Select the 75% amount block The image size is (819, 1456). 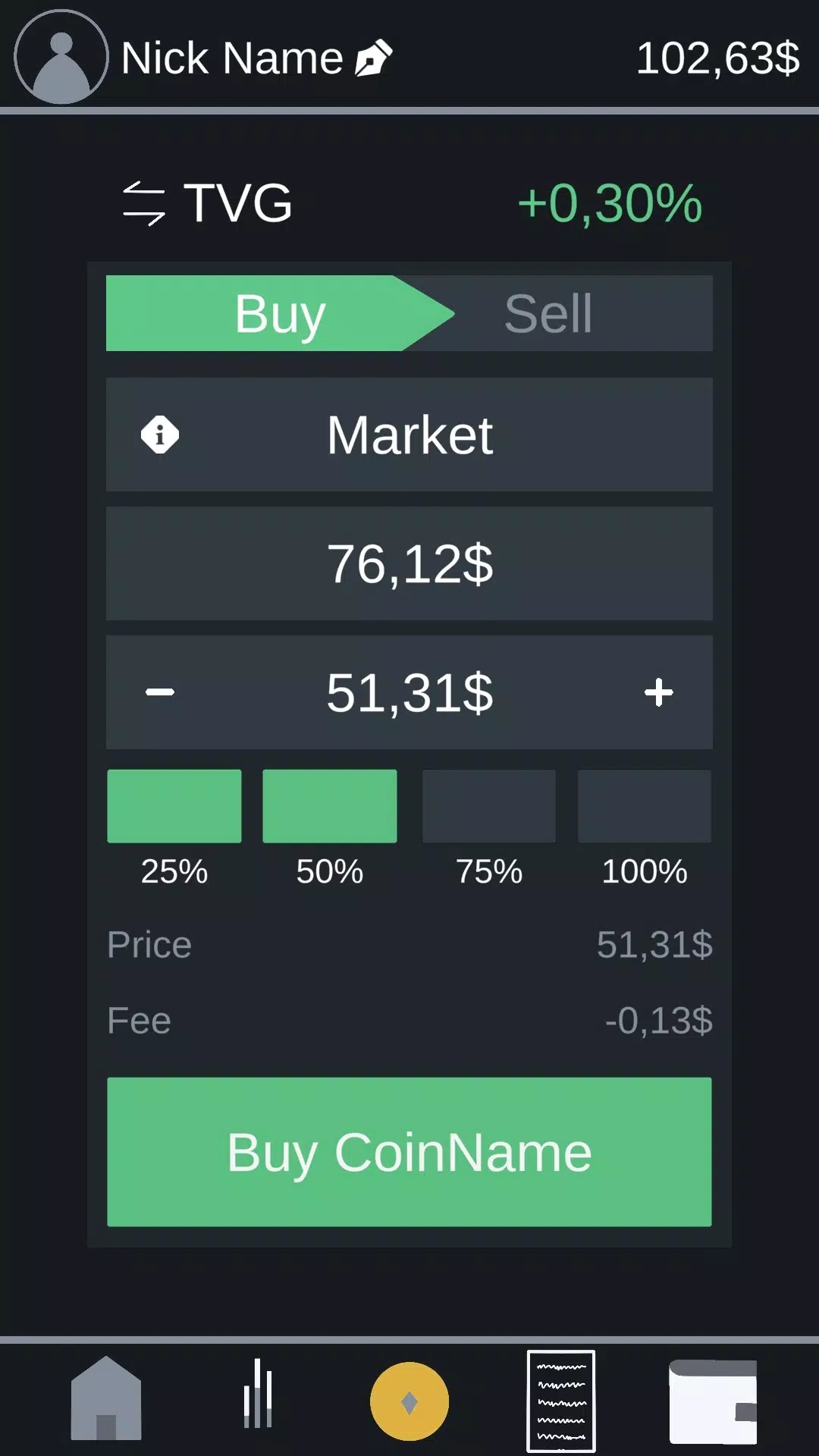(489, 806)
